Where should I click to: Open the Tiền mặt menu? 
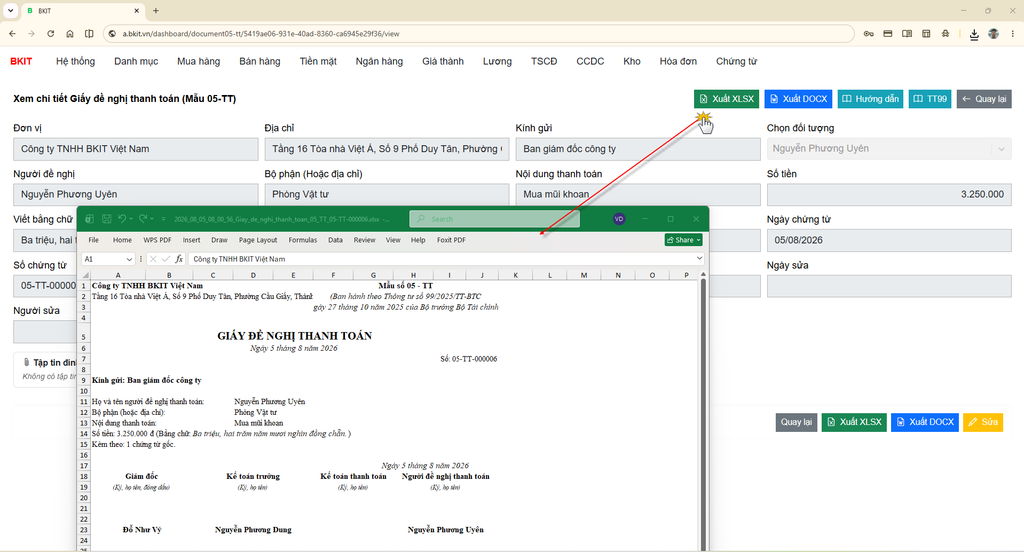(318, 61)
